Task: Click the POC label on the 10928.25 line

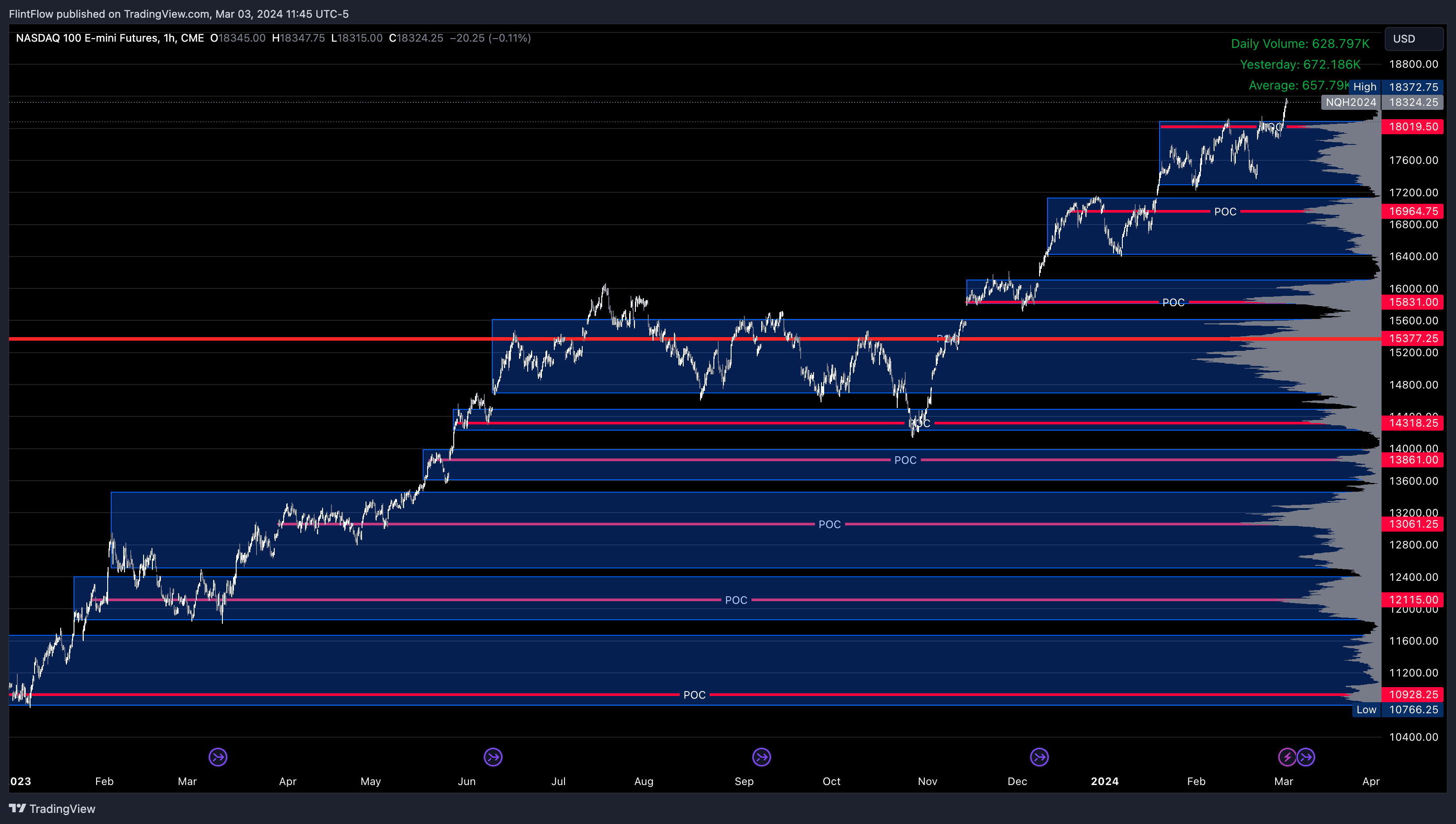Action: tap(694, 695)
